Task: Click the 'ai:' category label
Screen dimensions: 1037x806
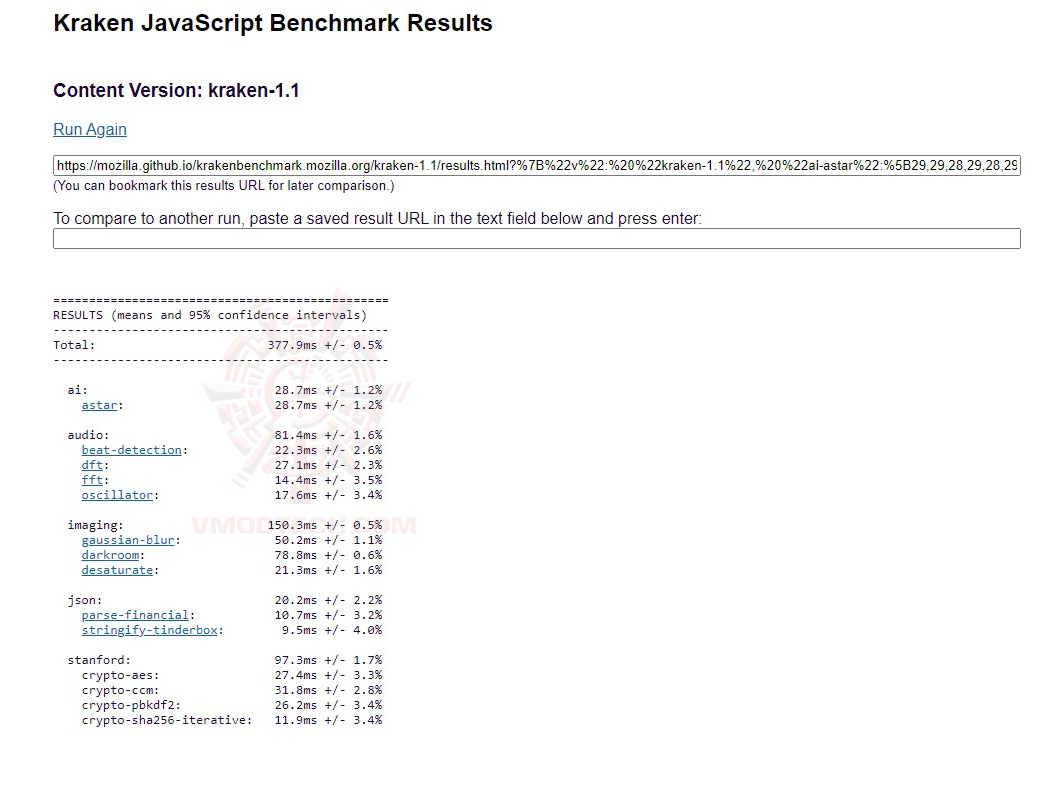Action: (x=77, y=390)
